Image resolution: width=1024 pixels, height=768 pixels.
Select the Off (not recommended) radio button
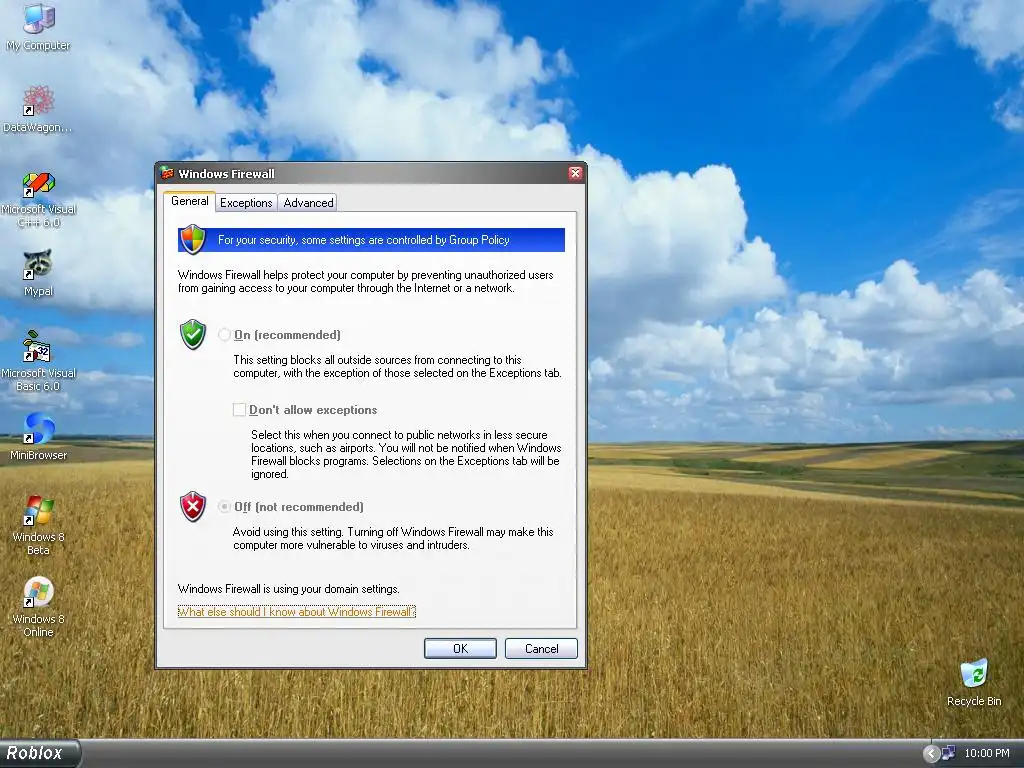tap(225, 506)
